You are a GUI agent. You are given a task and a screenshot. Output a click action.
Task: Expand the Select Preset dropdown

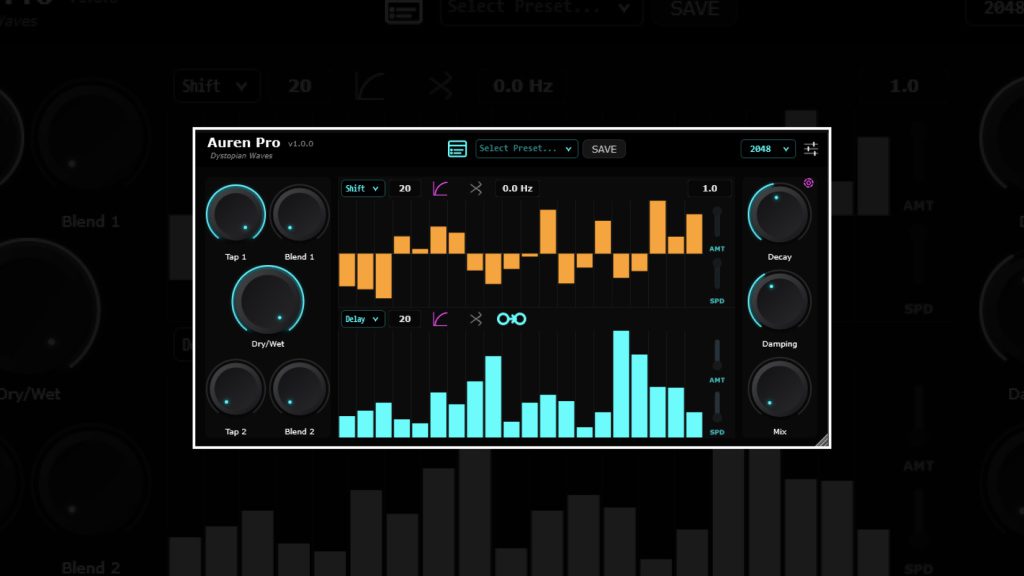[527, 149]
